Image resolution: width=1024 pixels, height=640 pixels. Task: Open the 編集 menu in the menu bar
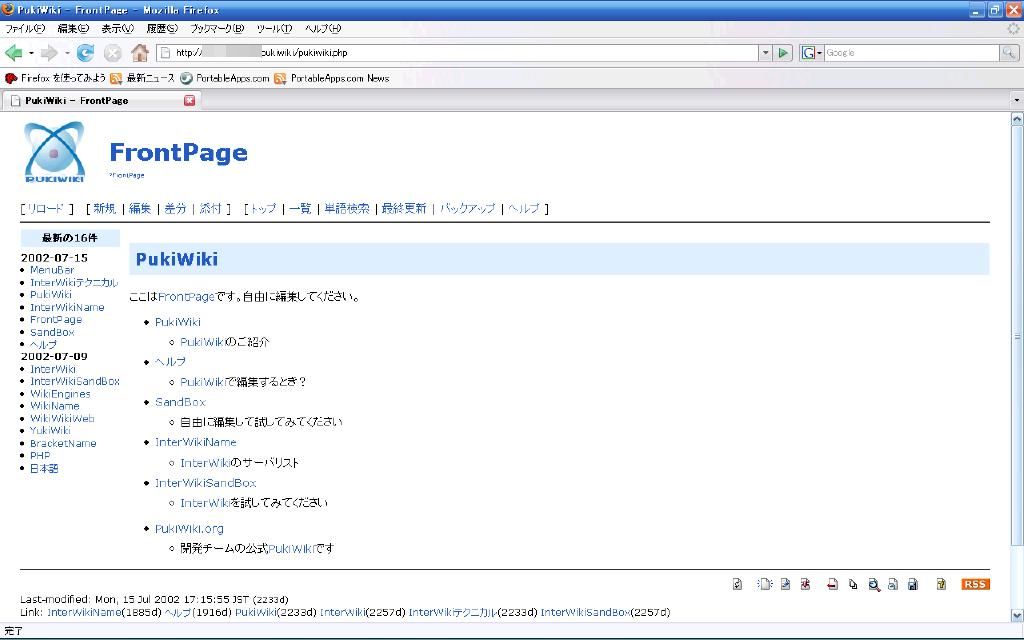tap(72, 29)
